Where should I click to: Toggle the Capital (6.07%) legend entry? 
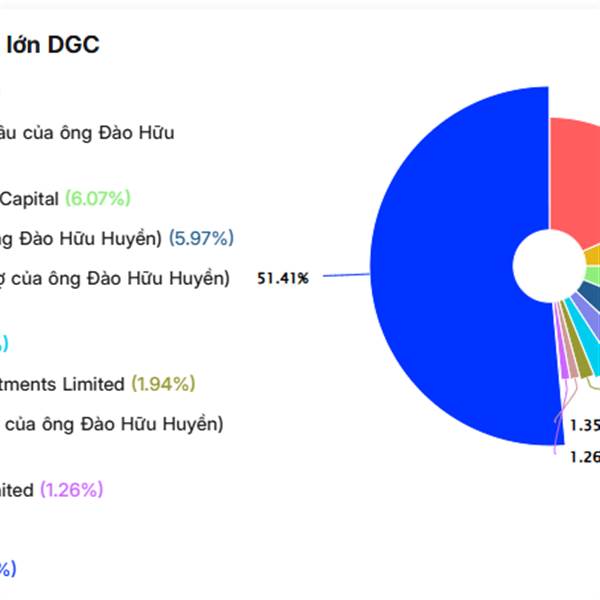66,198
